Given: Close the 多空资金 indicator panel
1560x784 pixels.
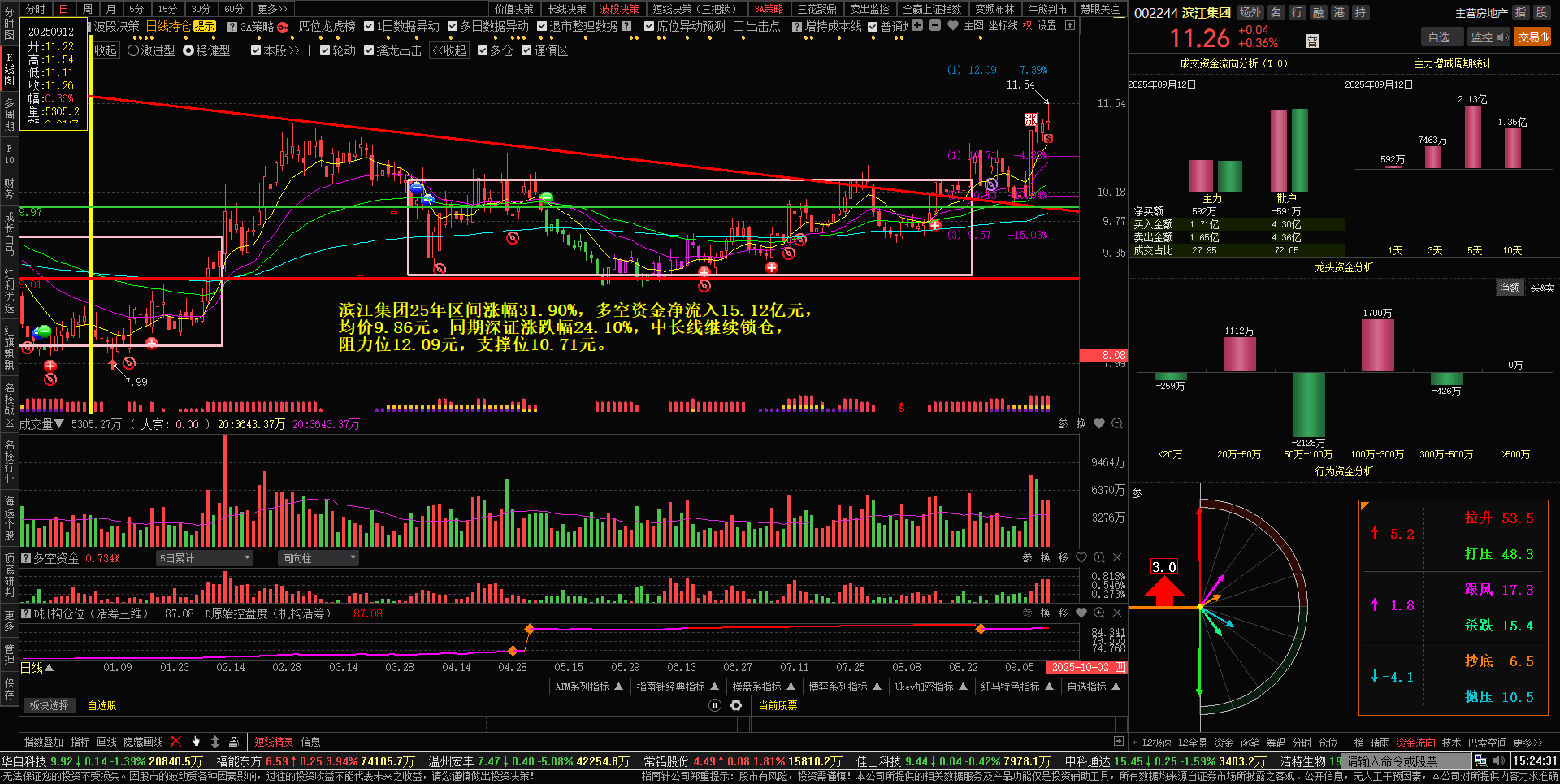Looking at the screenshot, I should point(1117,557).
